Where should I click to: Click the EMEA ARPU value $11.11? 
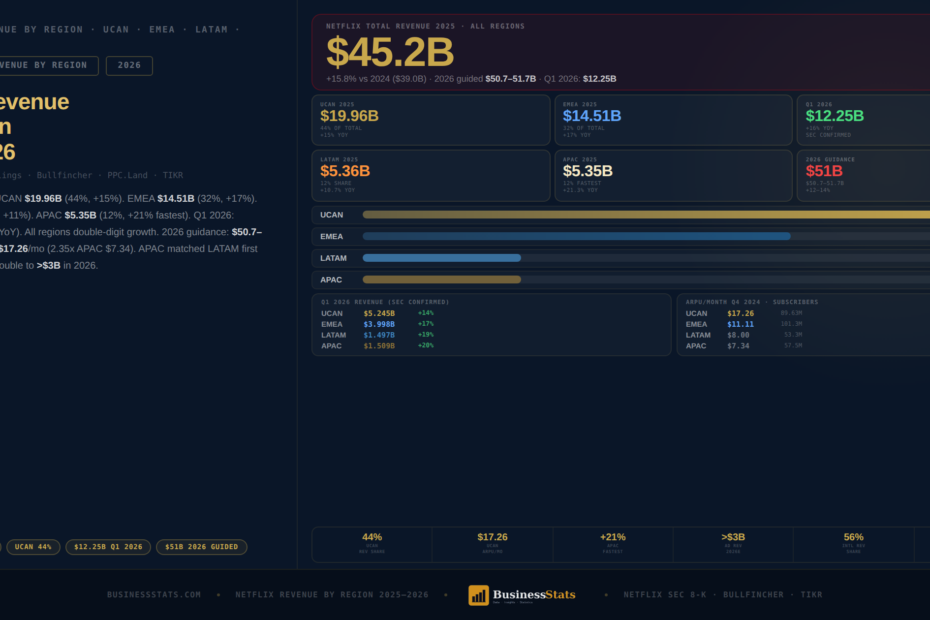point(741,324)
